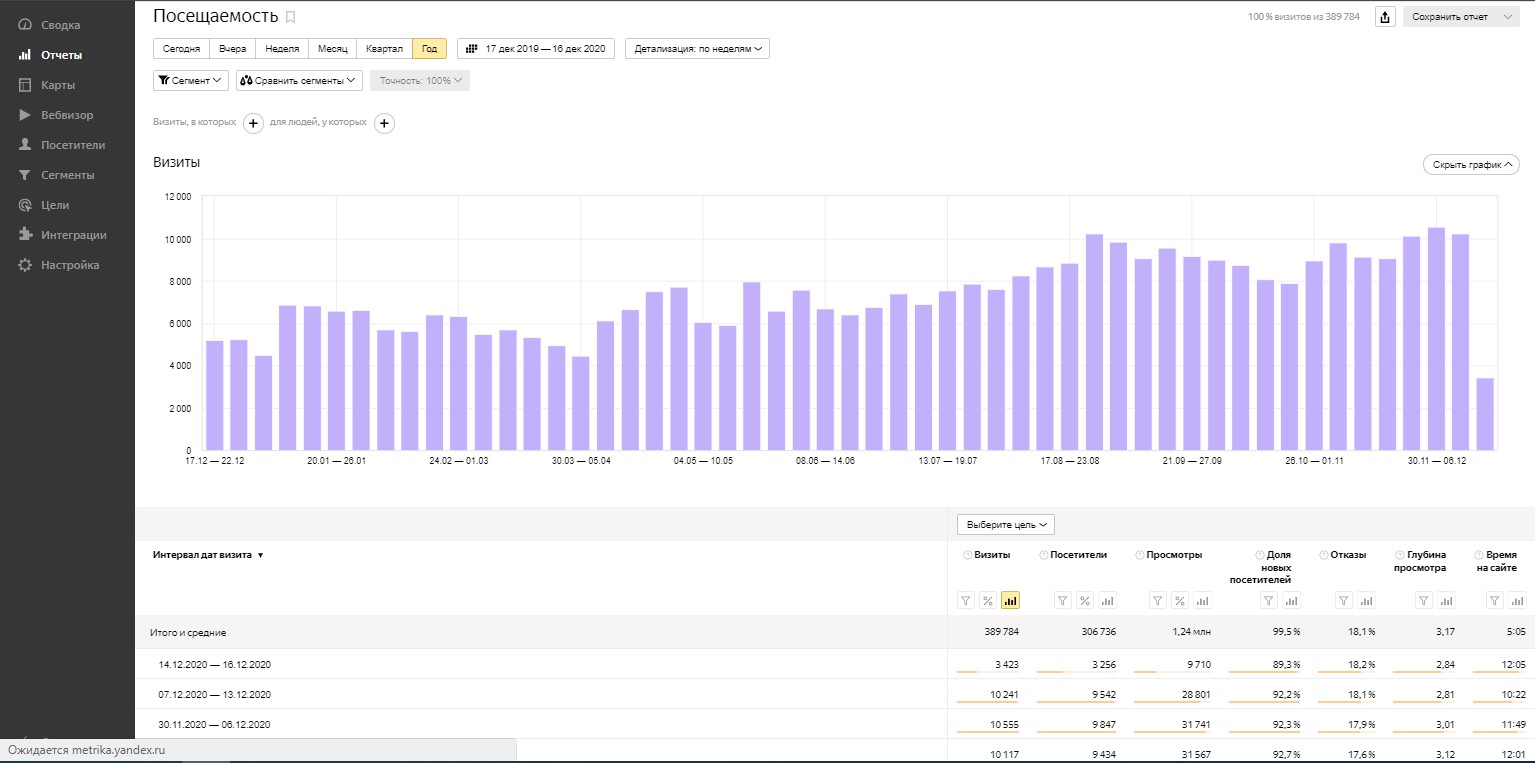Open the date range picker 17 дек 2019 — 16 дек 2020
The height and width of the screenshot is (763, 1535).
536,49
